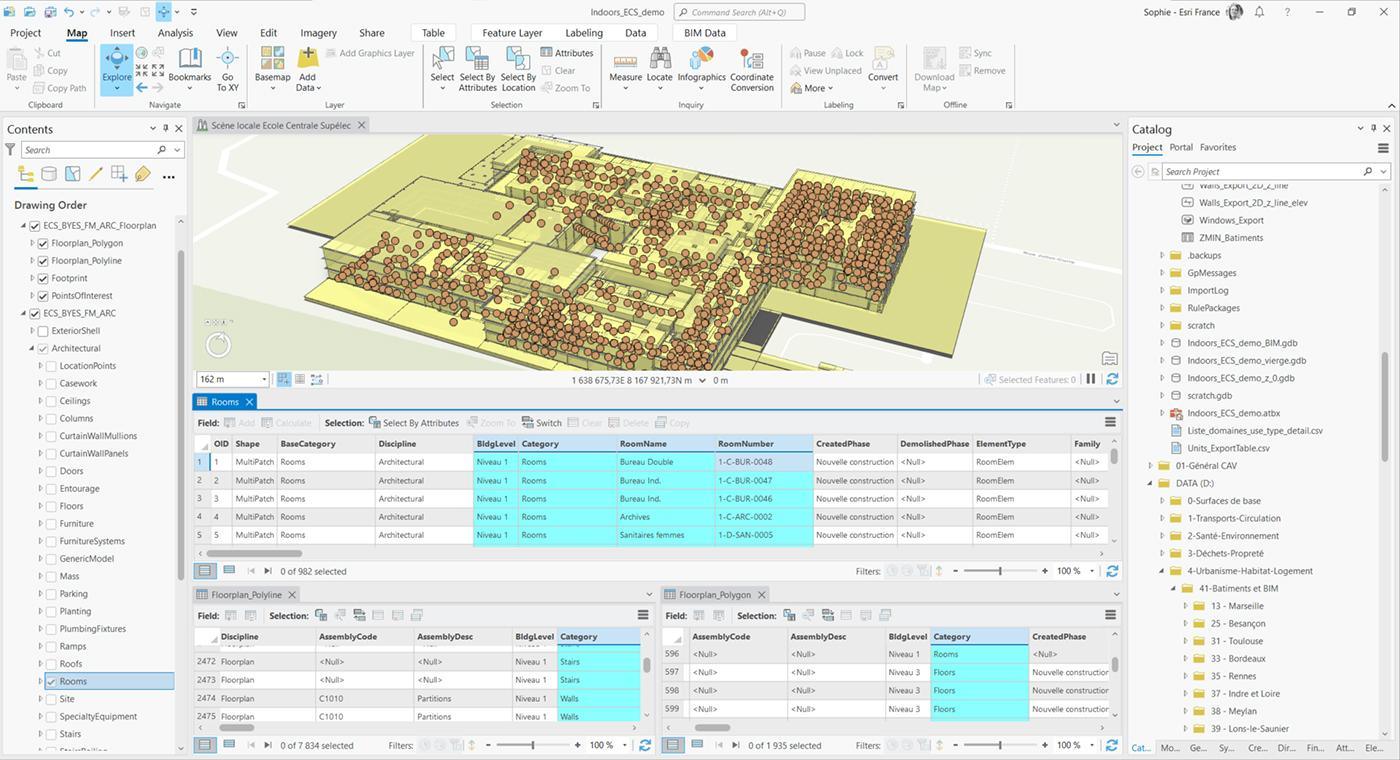1400x760 pixels.
Task: Click the fixed zoom in arrows icon
Action: click(142, 70)
